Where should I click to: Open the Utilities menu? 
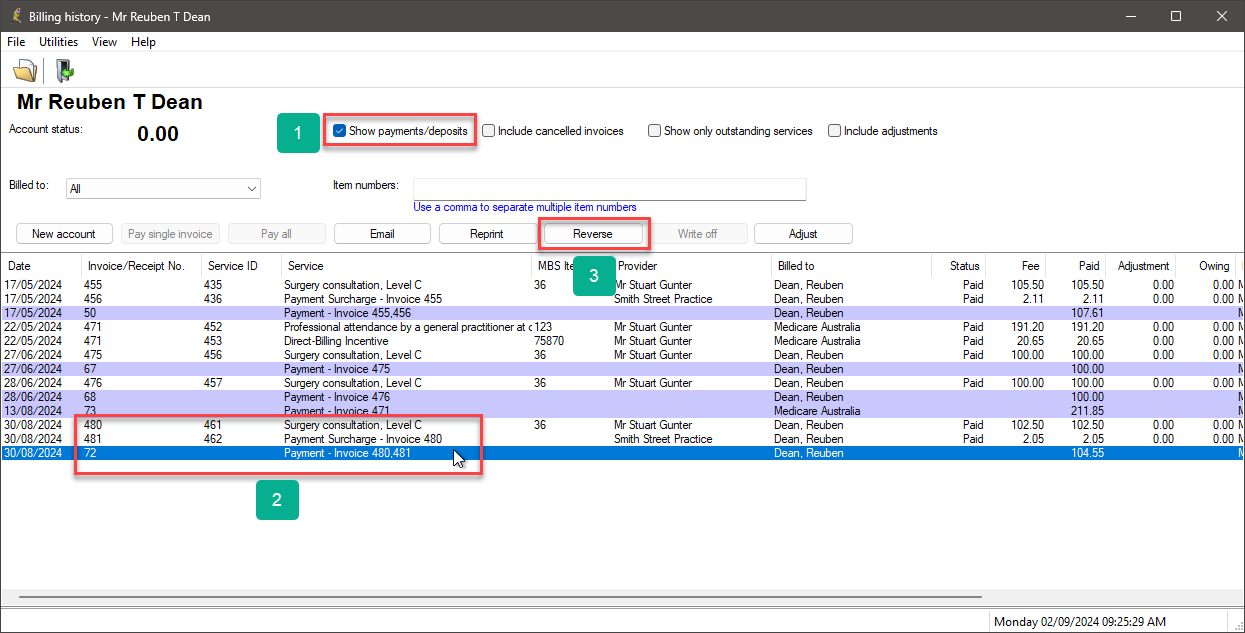click(x=58, y=42)
